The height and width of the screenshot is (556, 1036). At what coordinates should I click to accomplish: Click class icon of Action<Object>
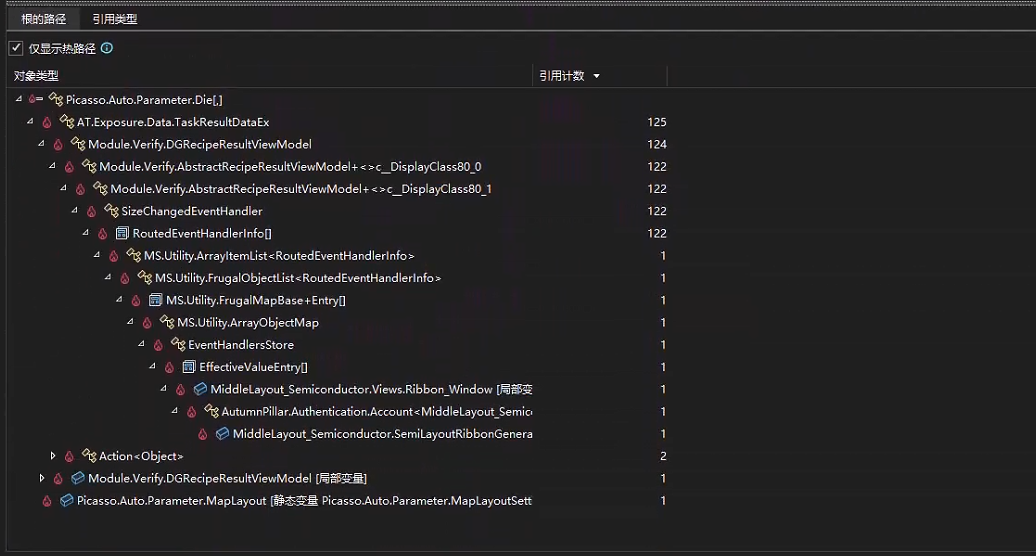(x=88, y=456)
